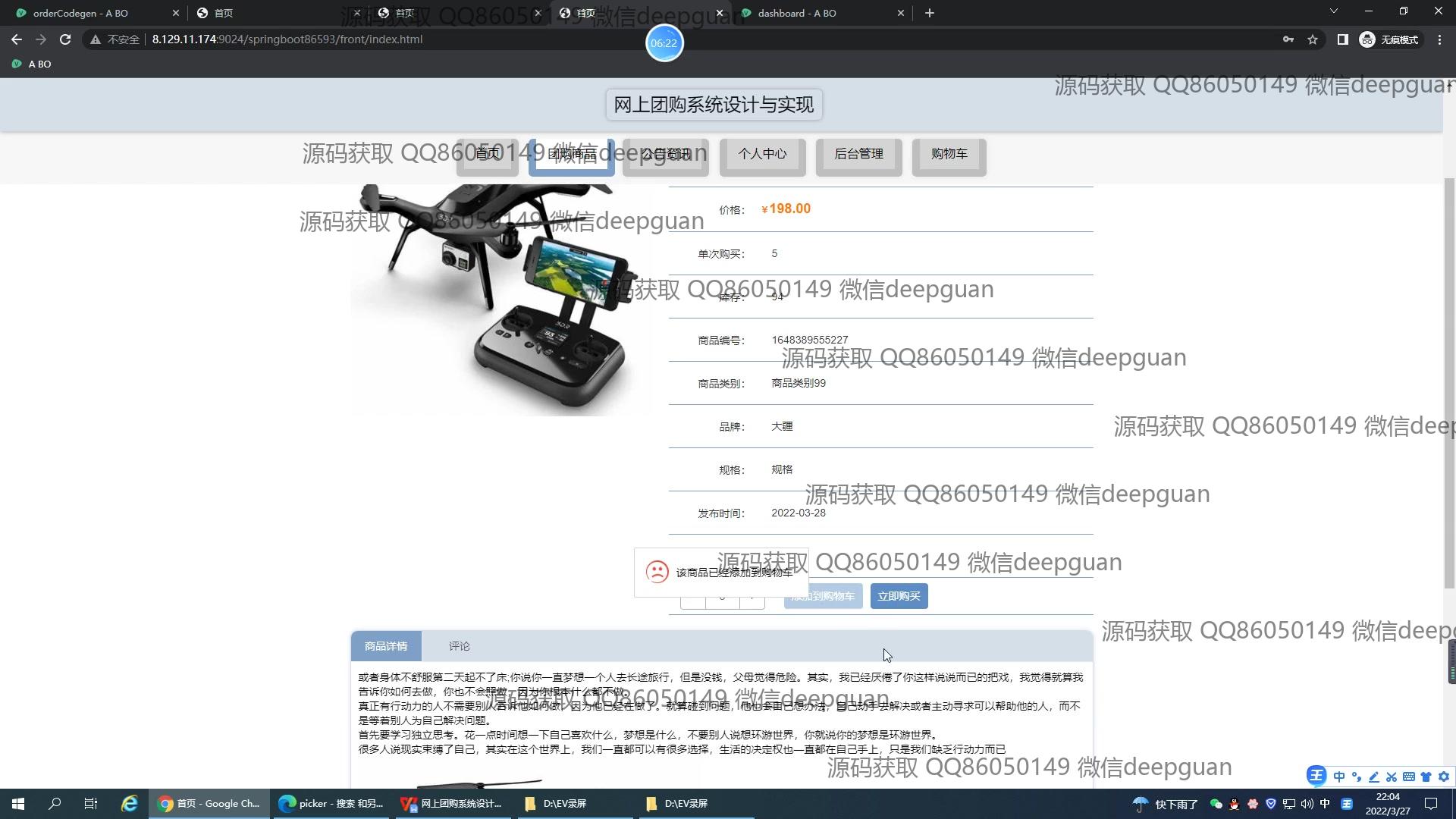The image size is (1456, 819).
Task: Open the IME settings gear icon
Action: [1444, 777]
